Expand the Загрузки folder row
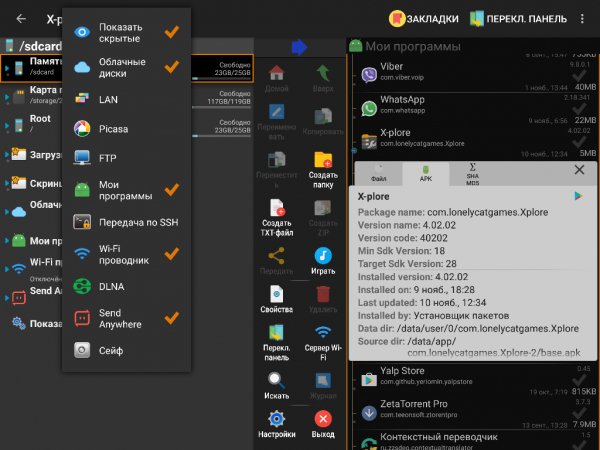 pos(7,155)
